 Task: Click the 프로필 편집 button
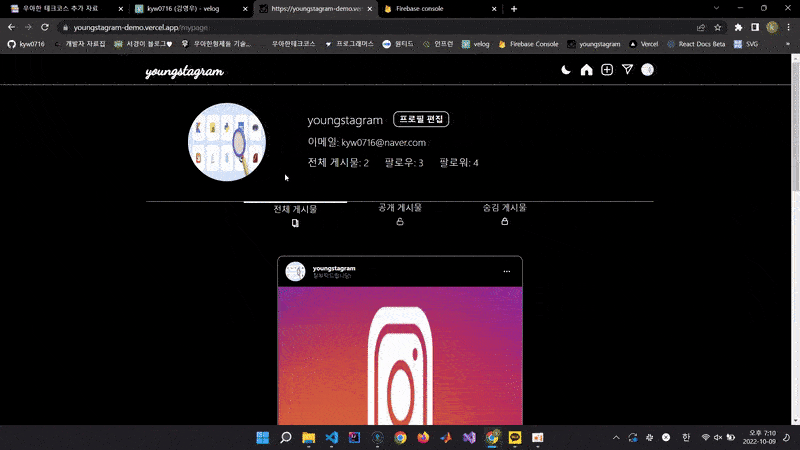click(x=421, y=119)
